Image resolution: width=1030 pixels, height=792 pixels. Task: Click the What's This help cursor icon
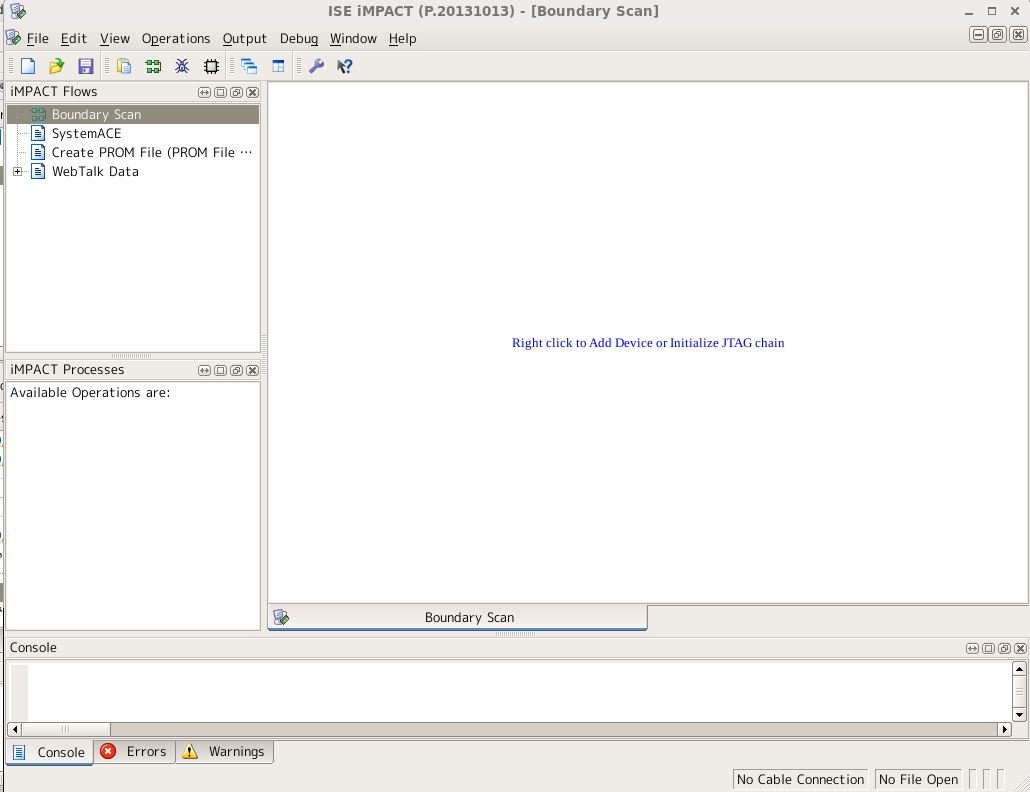tap(345, 67)
